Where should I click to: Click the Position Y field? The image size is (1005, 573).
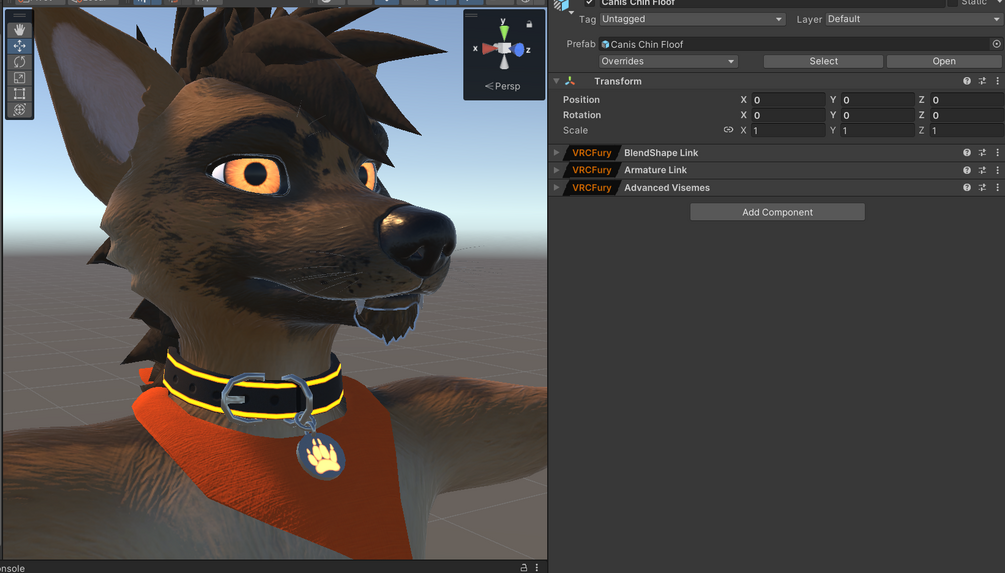point(877,99)
